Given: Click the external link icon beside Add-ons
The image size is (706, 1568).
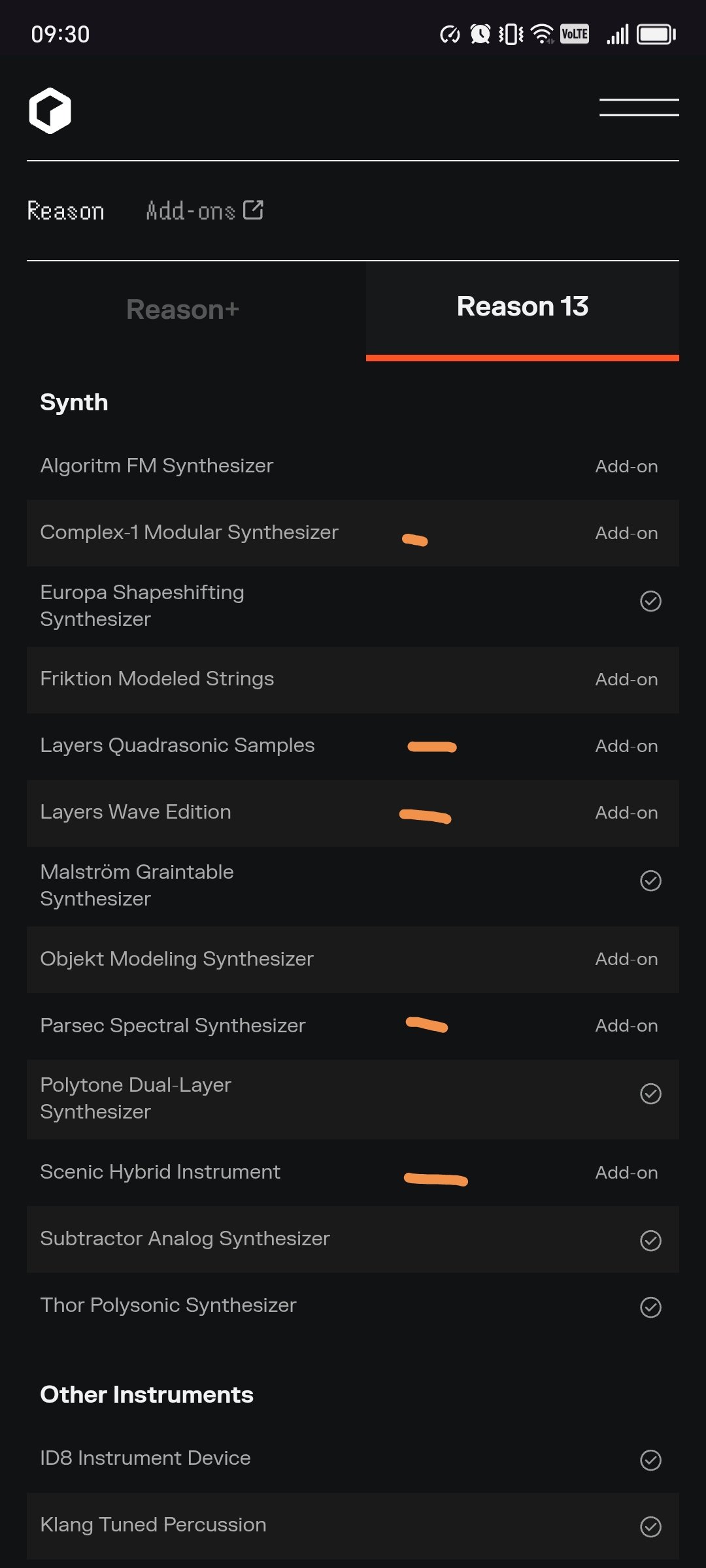Looking at the screenshot, I should tap(253, 210).
